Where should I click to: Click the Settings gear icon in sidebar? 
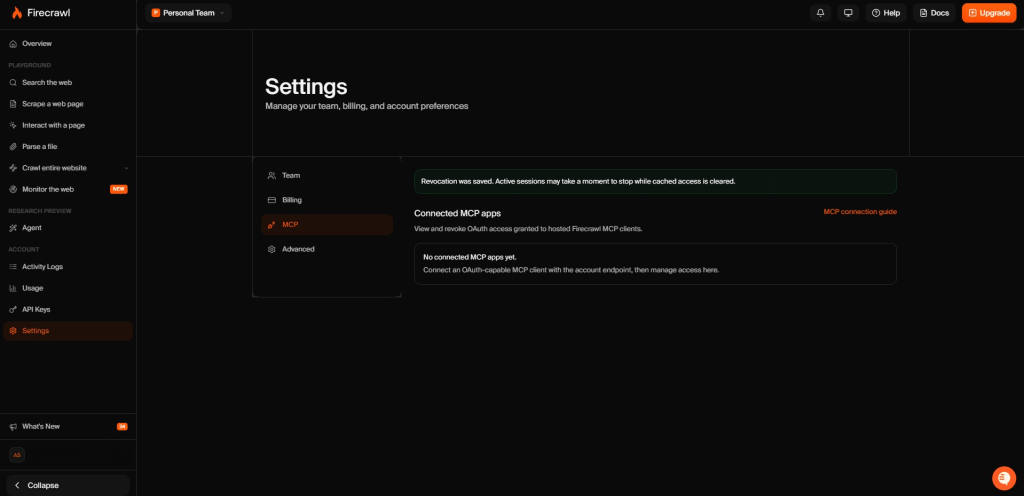coord(13,331)
